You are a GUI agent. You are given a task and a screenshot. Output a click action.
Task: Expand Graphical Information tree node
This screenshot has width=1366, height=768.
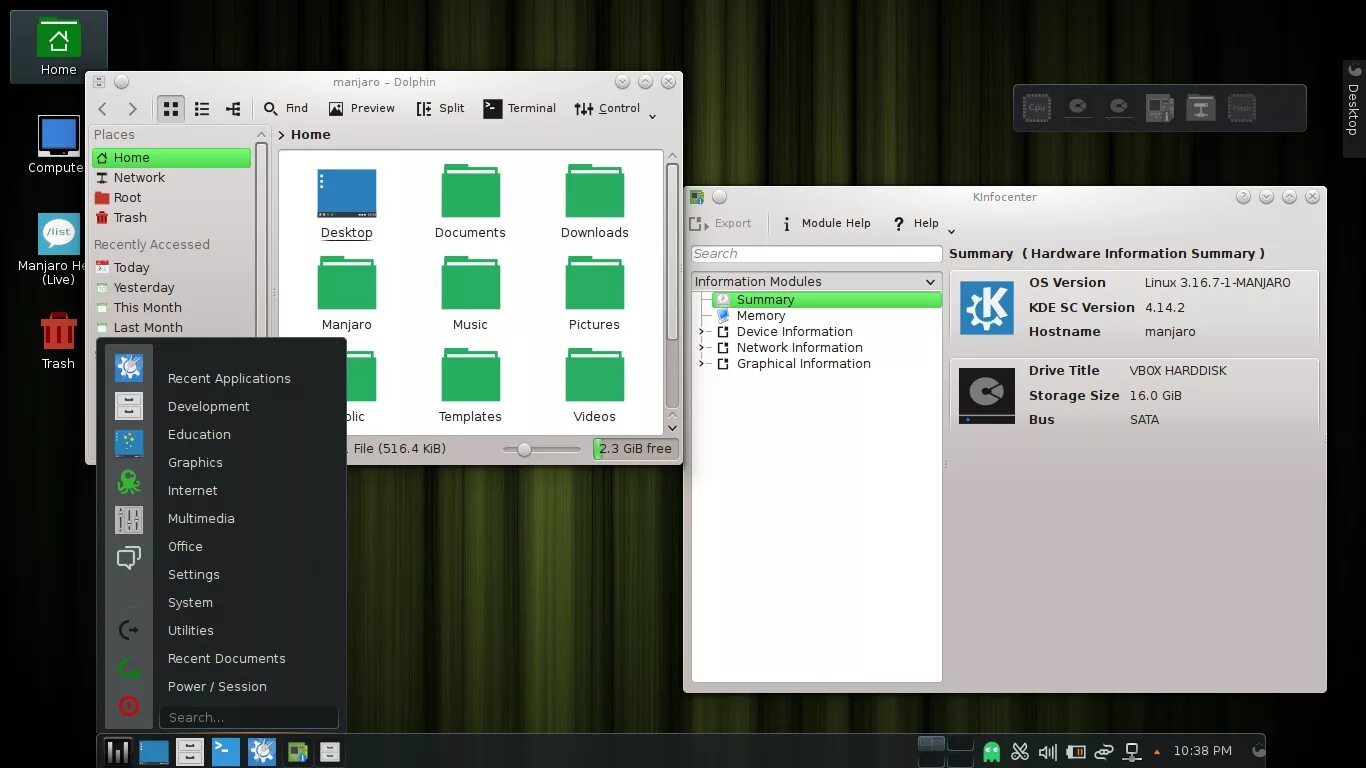(x=702, y=364)
